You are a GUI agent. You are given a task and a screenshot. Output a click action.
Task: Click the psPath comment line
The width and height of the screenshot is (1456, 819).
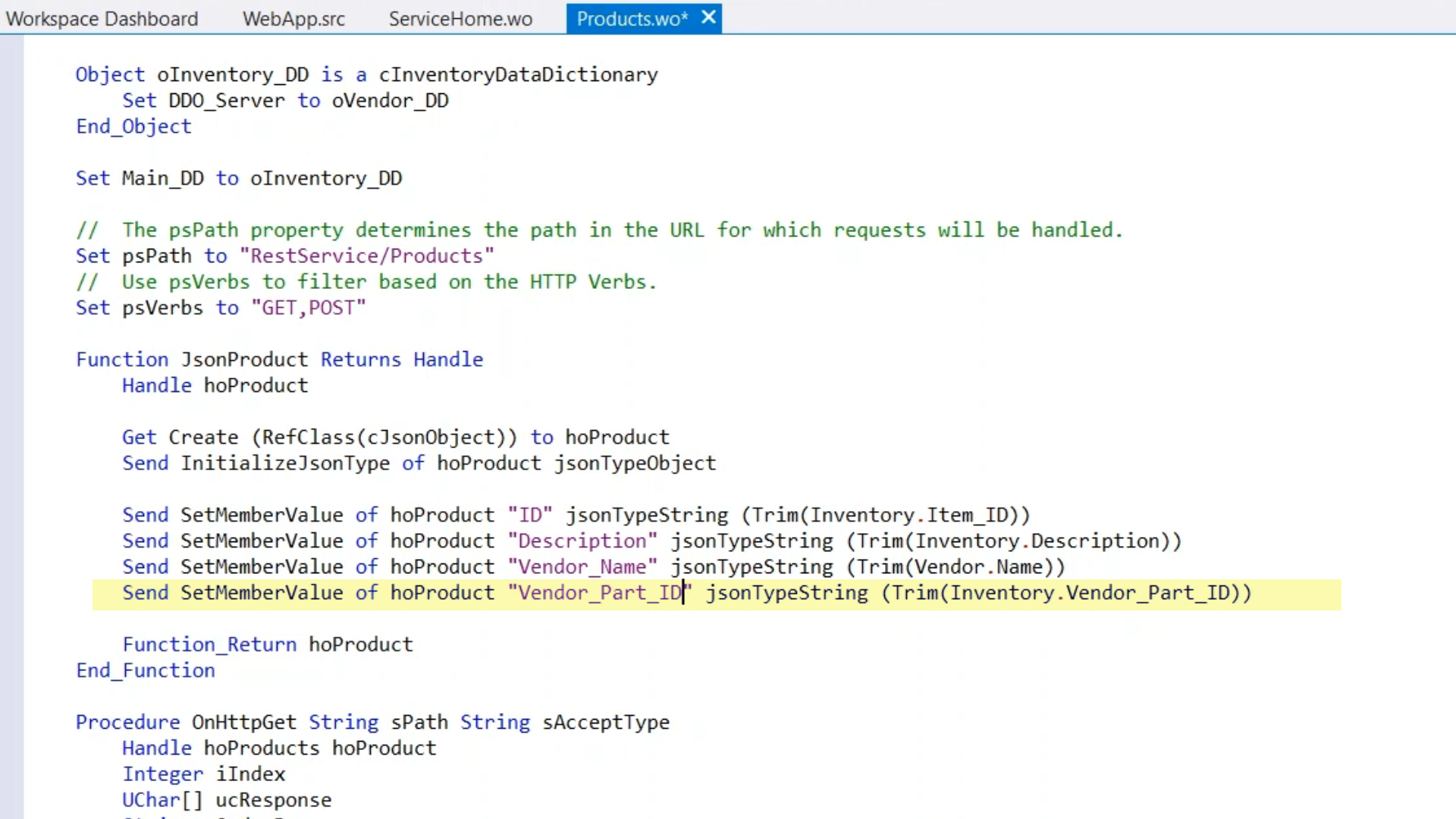point(599,231)
